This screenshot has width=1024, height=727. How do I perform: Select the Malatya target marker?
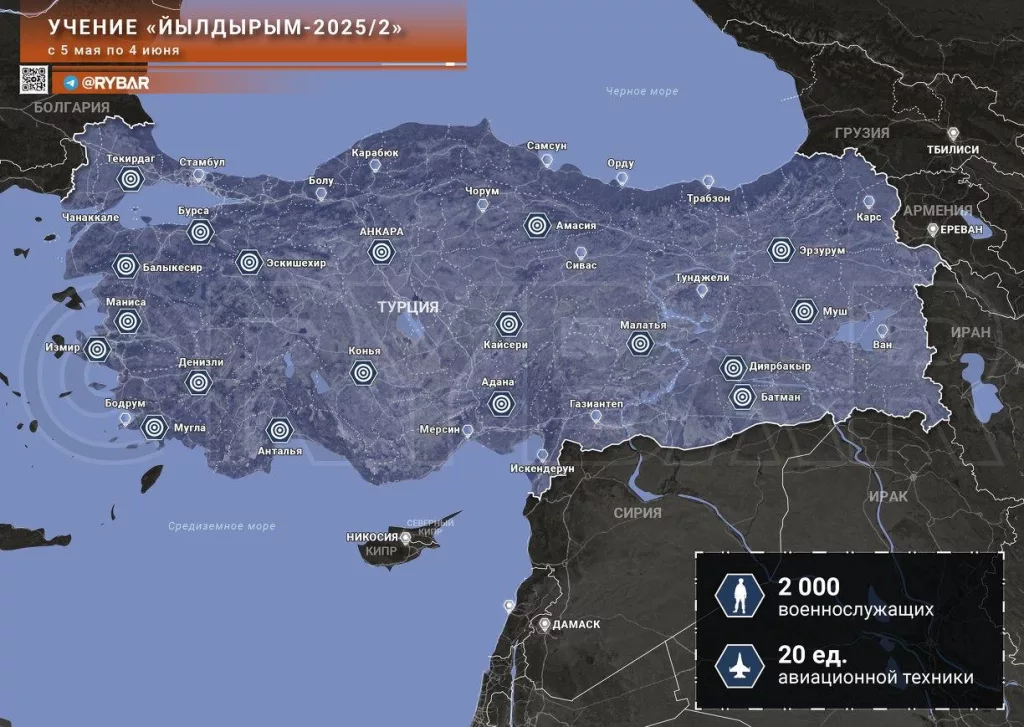point(640,344)
